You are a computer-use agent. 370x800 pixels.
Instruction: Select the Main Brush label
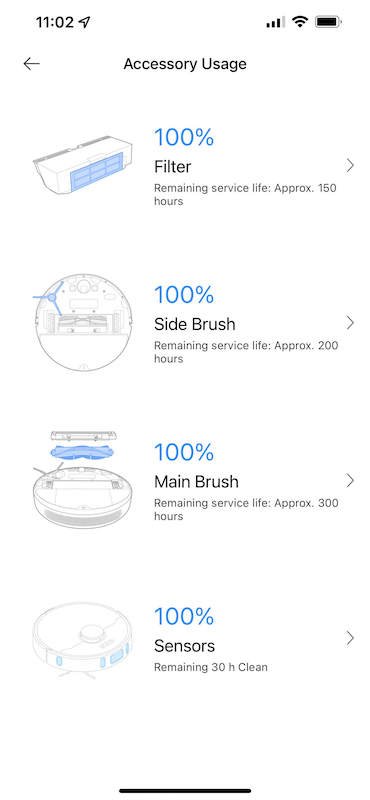click(x=196, y=482)
